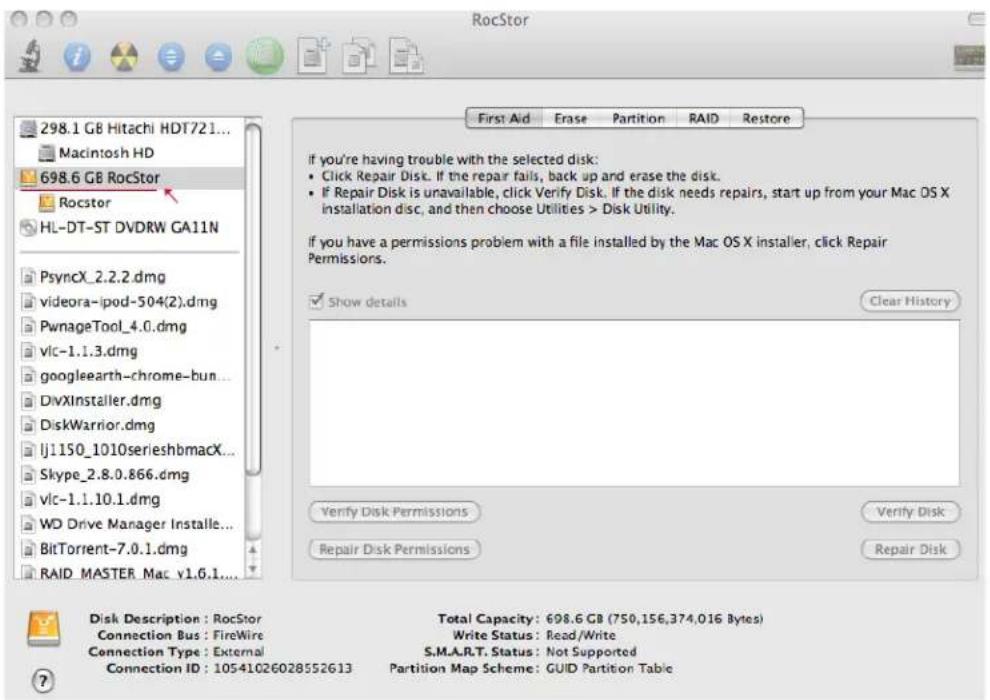Select WD Drive Manager Installe... image

(129, 524)
